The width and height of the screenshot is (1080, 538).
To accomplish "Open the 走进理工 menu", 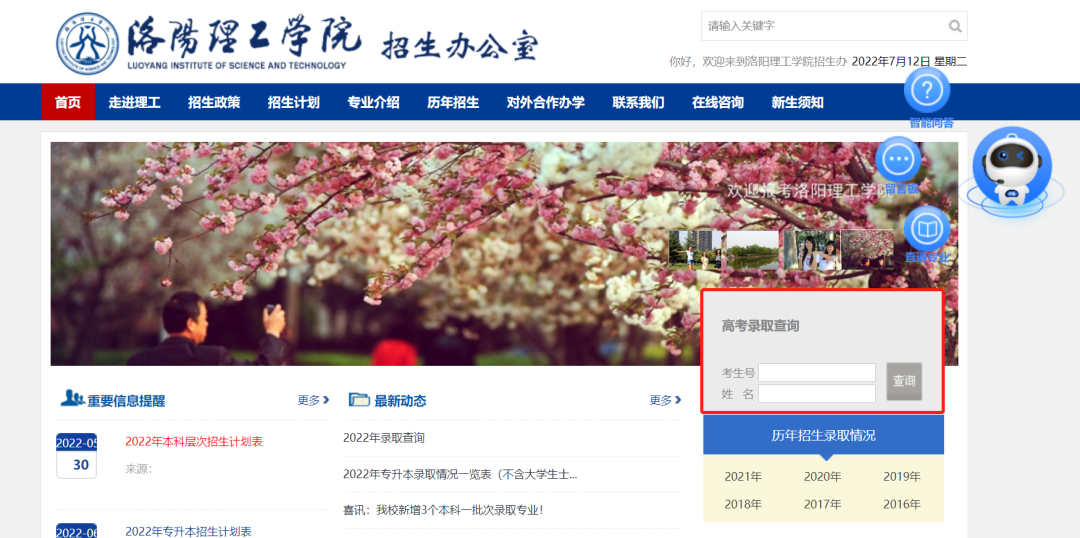I will click(134, 103).
